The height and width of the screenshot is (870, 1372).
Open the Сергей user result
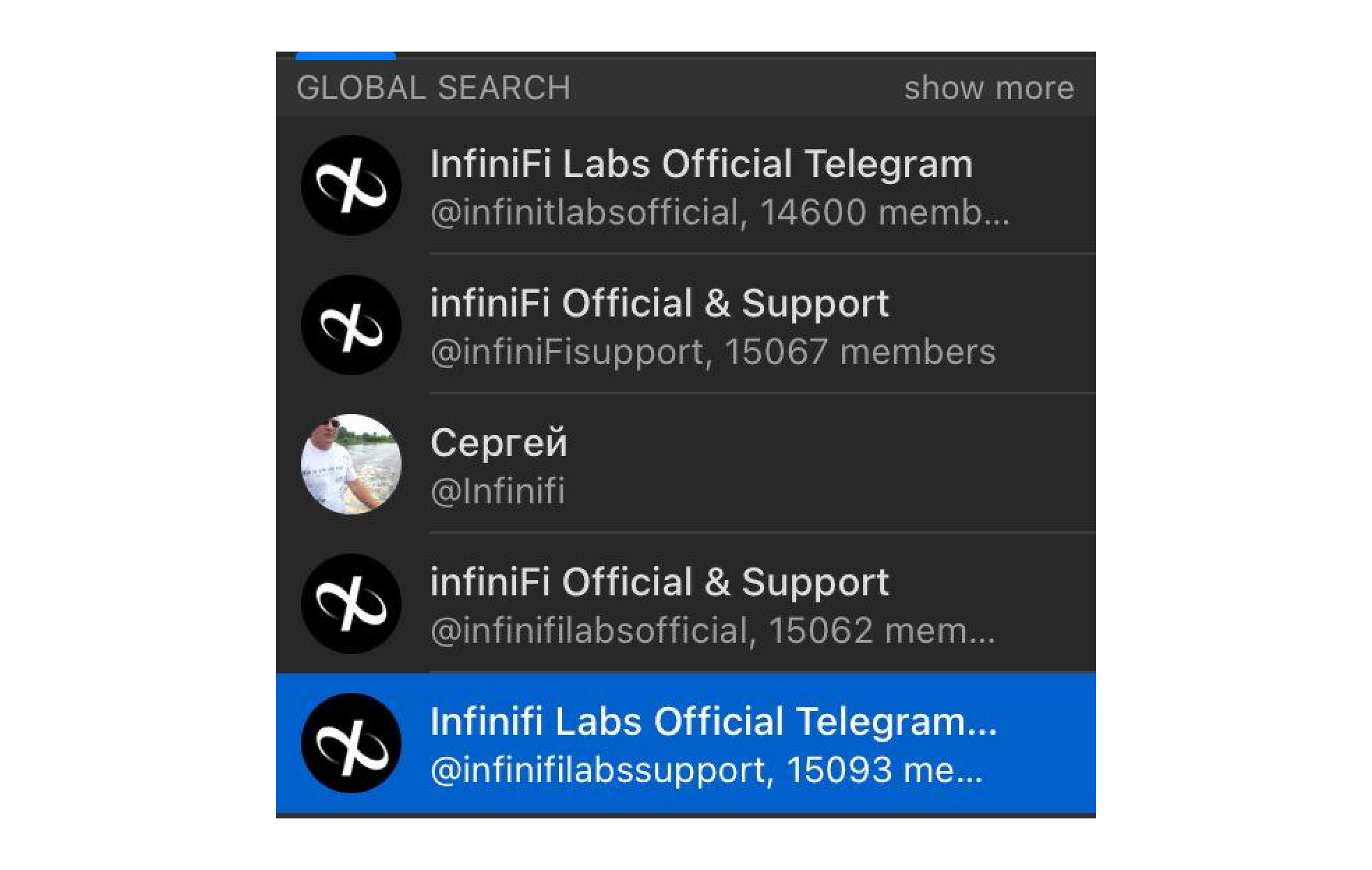498,443
